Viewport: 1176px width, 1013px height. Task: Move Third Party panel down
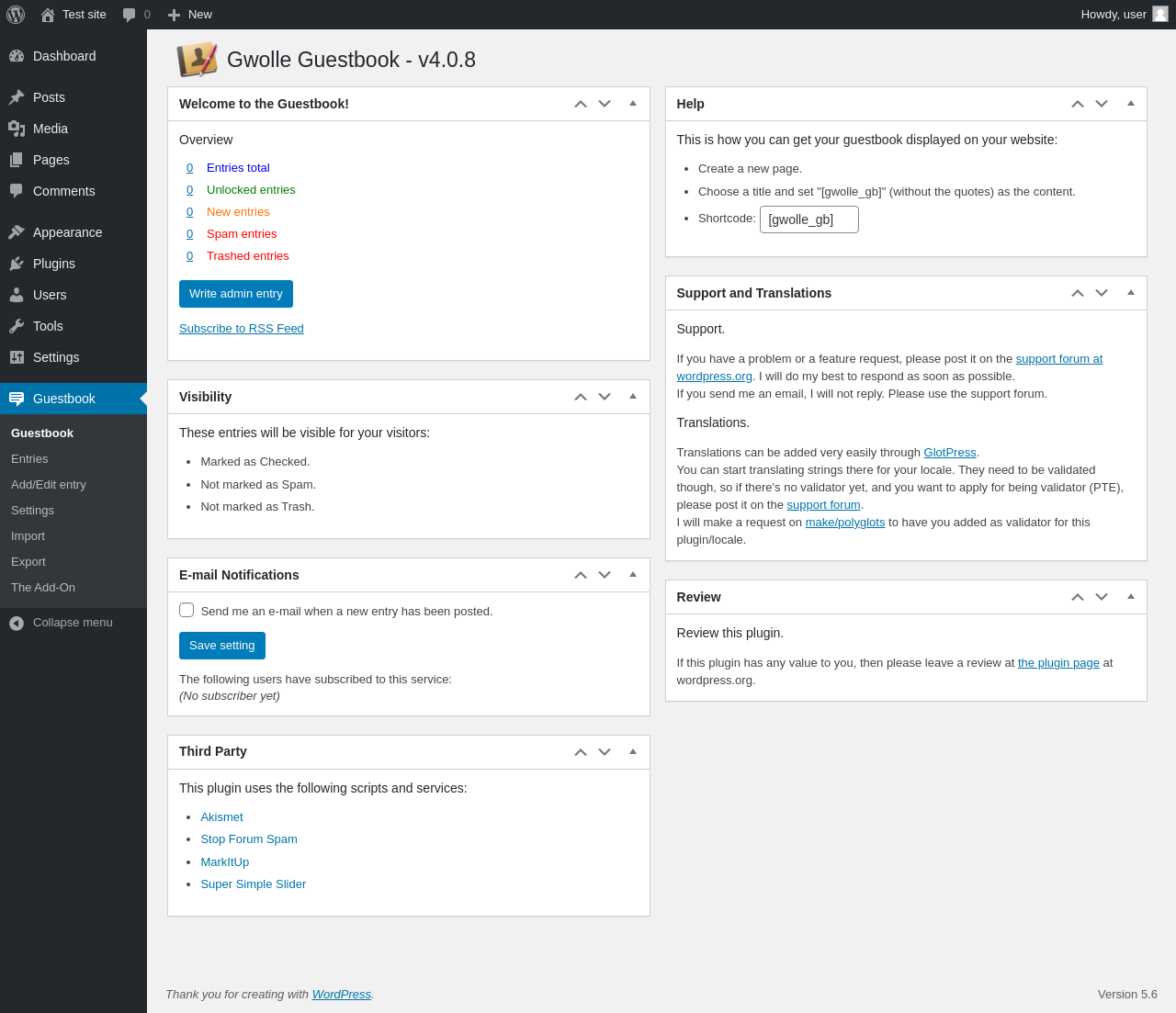tap(605, 752)
